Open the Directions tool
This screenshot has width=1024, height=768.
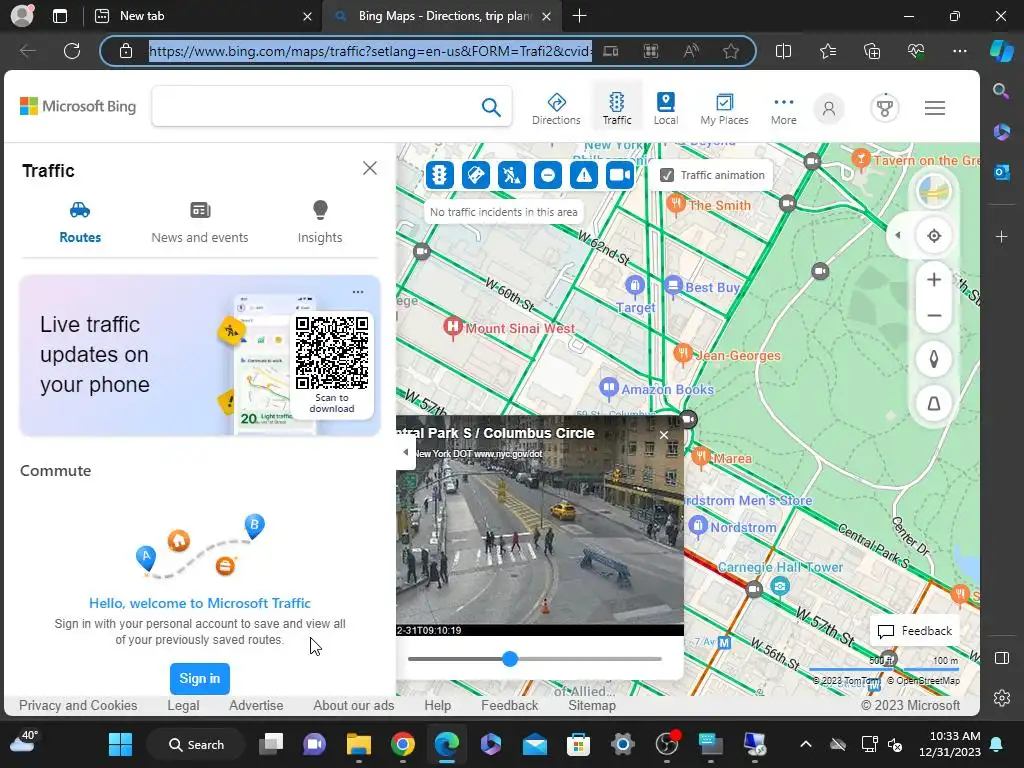point(556,108)
